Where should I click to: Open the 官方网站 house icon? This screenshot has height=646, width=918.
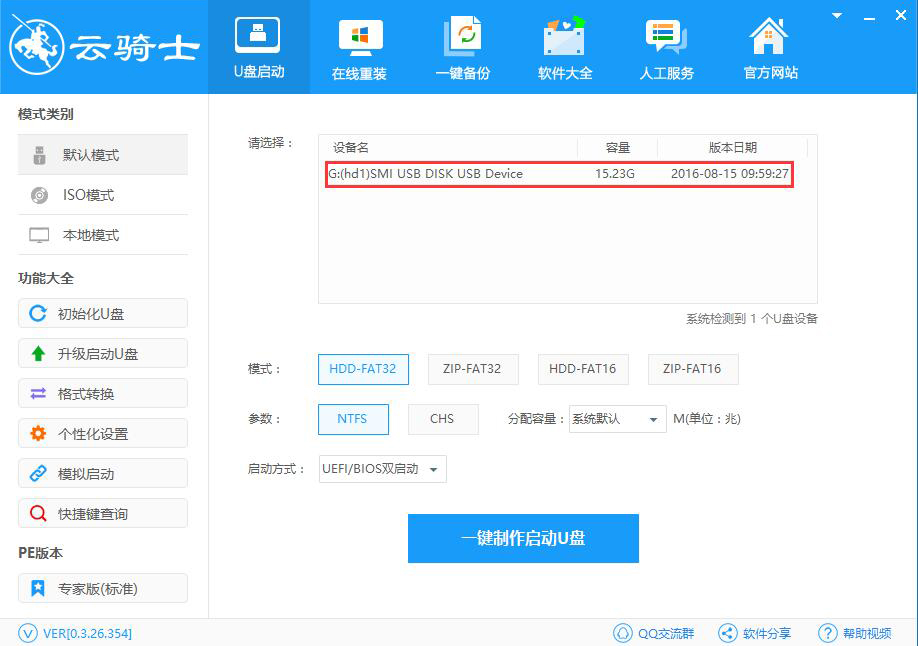[769, 36]
